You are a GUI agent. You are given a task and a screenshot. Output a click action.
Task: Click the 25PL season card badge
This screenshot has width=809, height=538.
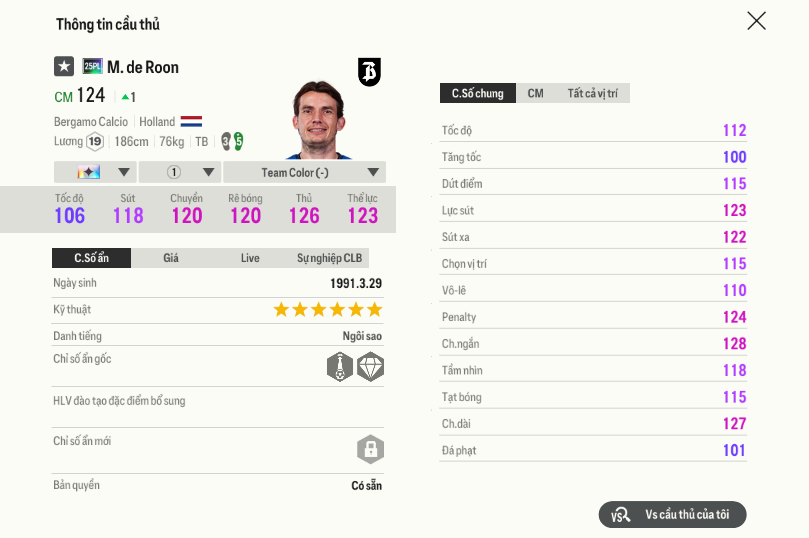92,67
